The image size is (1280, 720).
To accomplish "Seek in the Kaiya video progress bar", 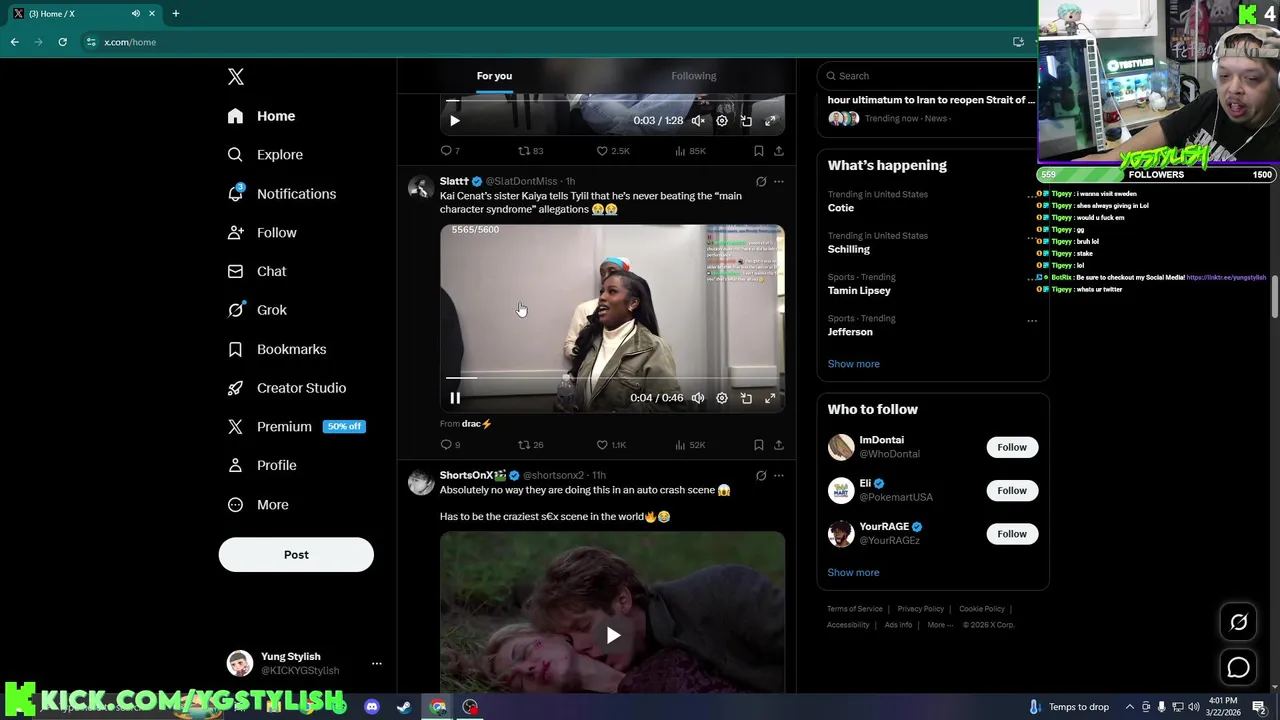I will pyautogui.click(x=612, y=378).
